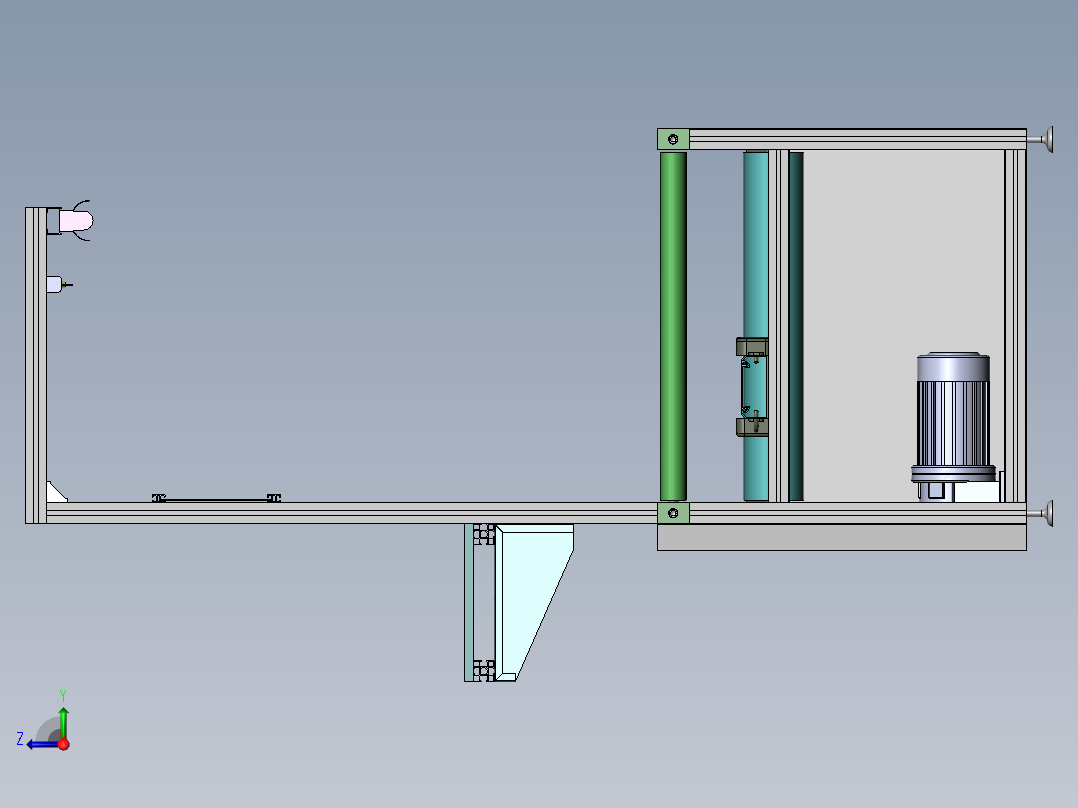This screenshot has height=808, width=1078.
Task: Select the dark teal roller behind the center post
Action: pos(796,326)
